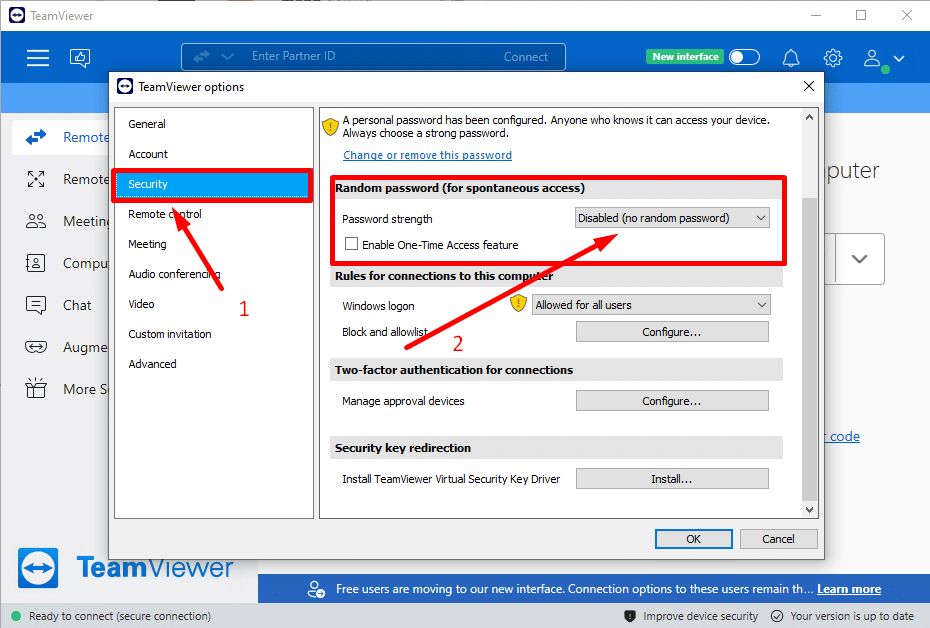Image resolution: width=930 pixels, height=628 pixels.
Task: Click Install for Virtual Security Key Driver
Action: tap(672, 479)
